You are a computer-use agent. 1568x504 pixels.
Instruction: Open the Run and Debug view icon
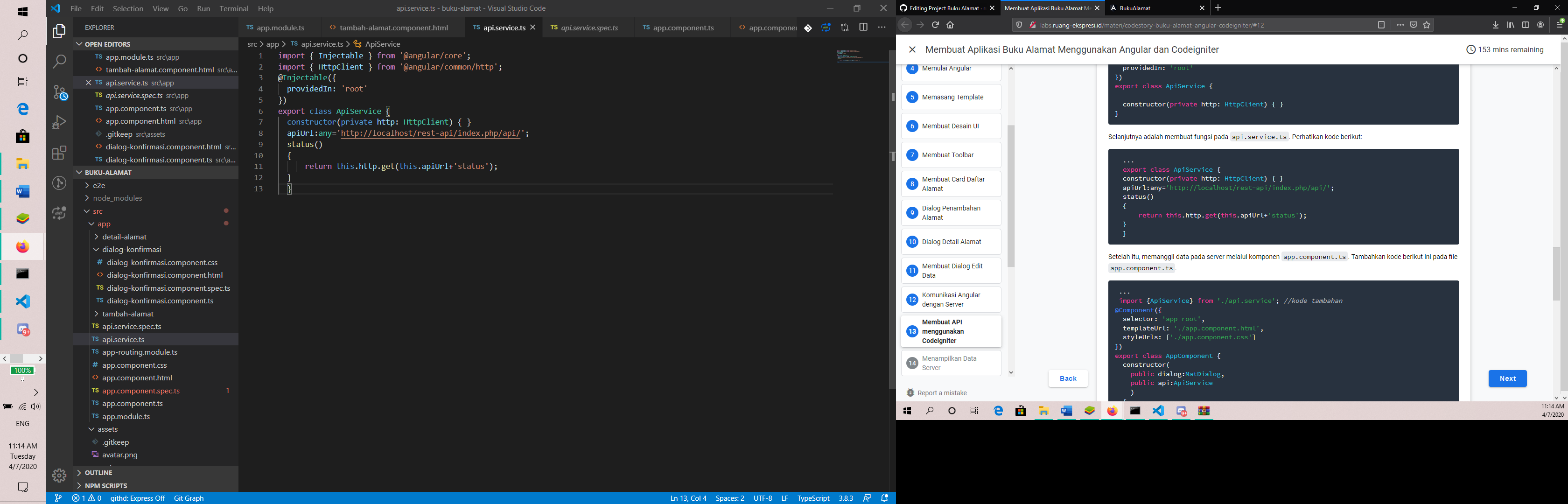(59, 122)
